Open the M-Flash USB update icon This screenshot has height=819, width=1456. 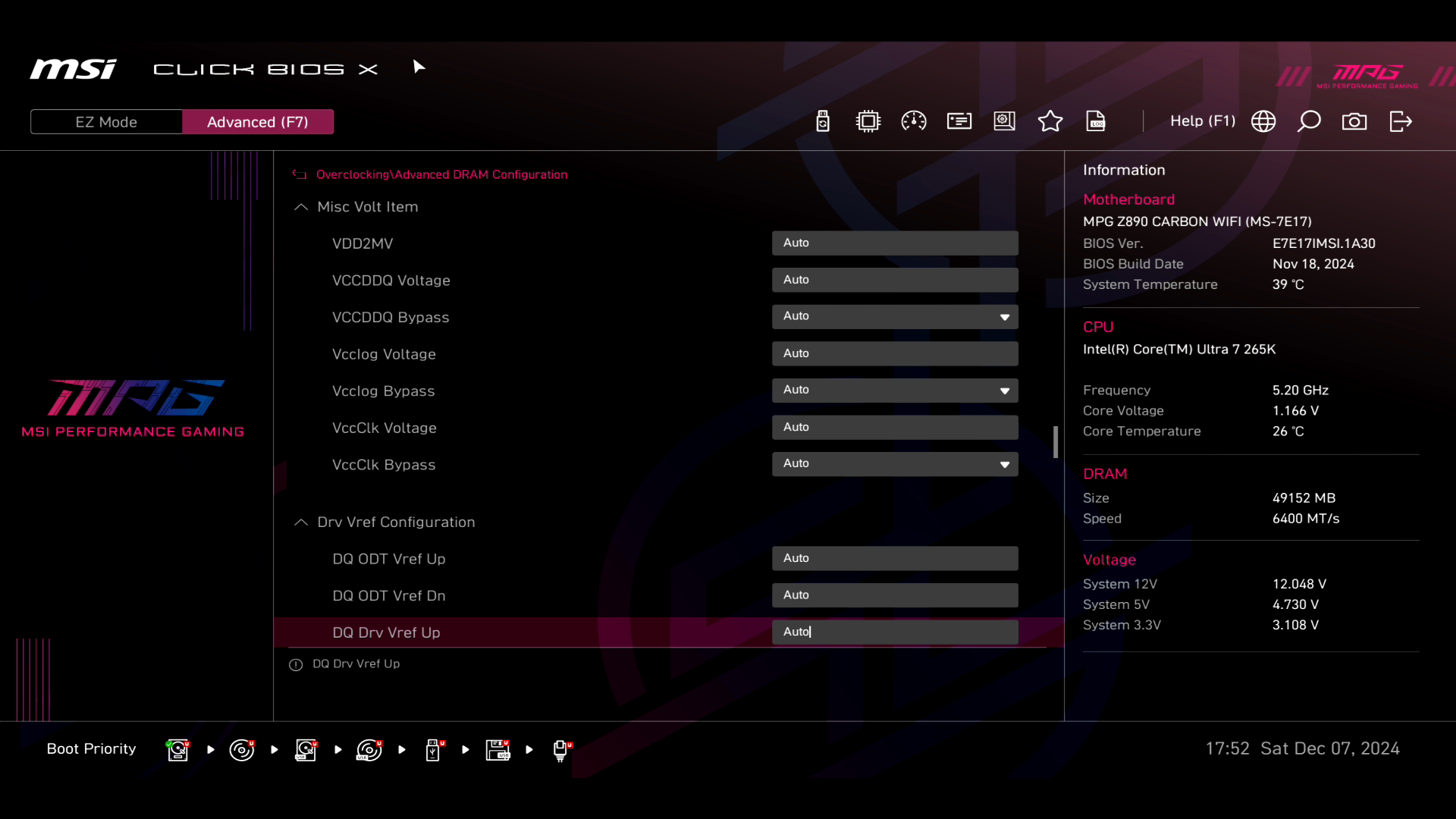(823, 121)
